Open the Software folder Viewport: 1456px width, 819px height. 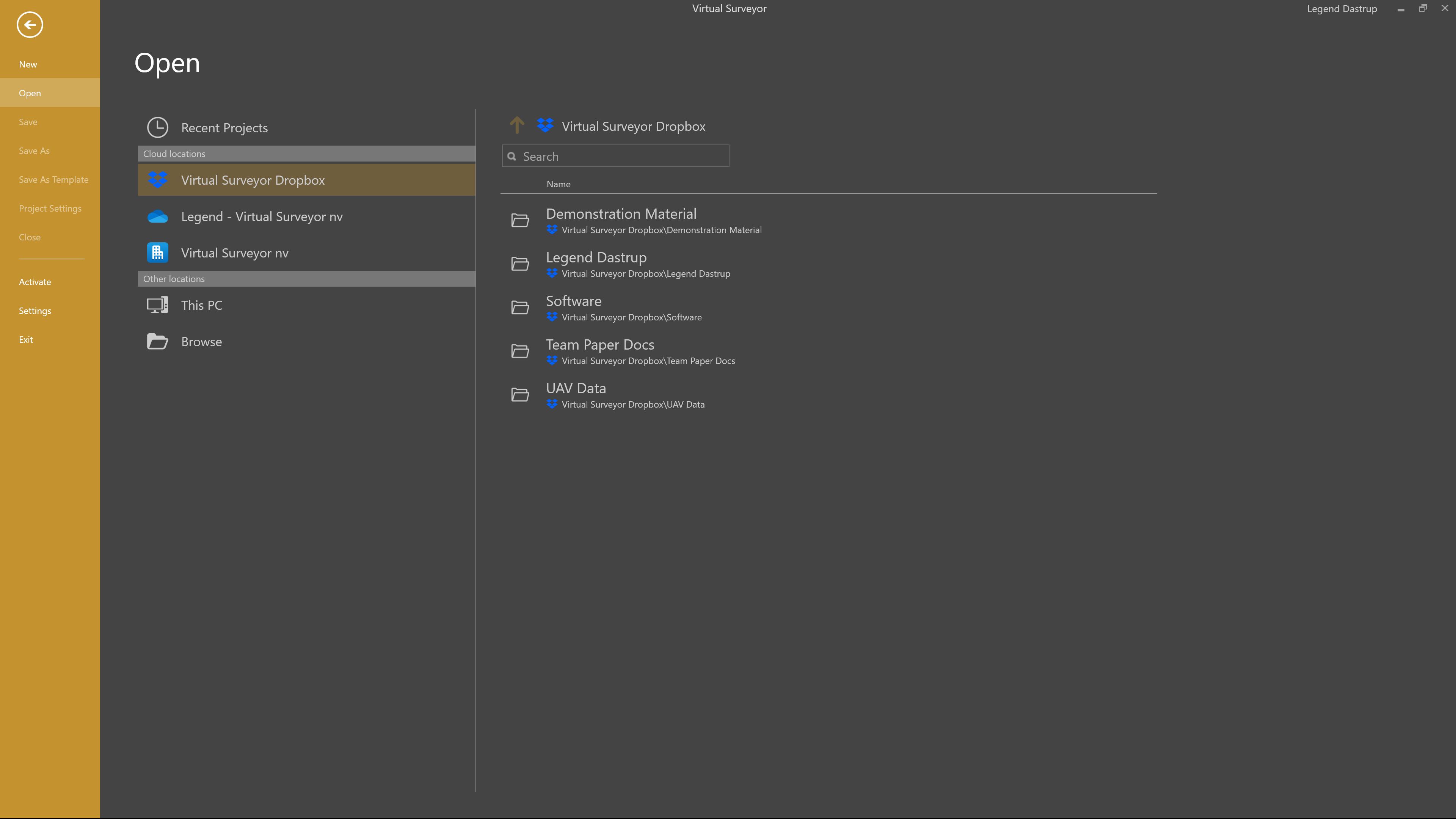coord(573,301)
